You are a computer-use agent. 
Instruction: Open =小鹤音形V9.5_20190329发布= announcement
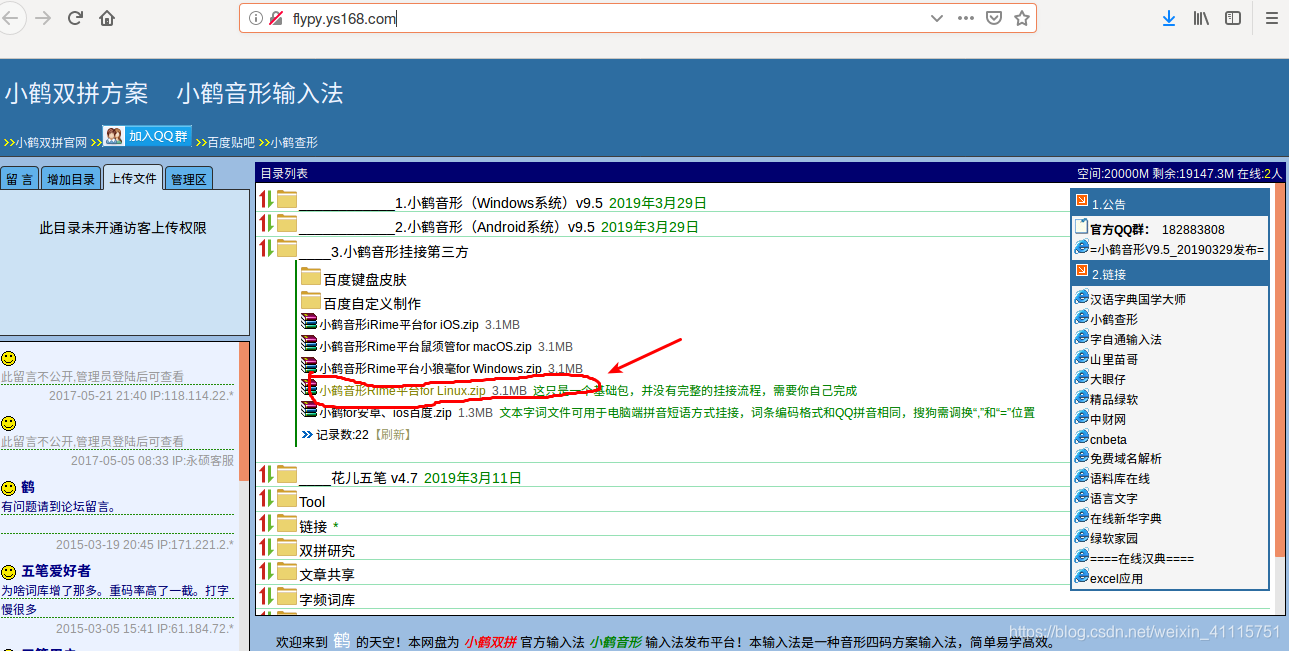click(x=1177, y=249)
